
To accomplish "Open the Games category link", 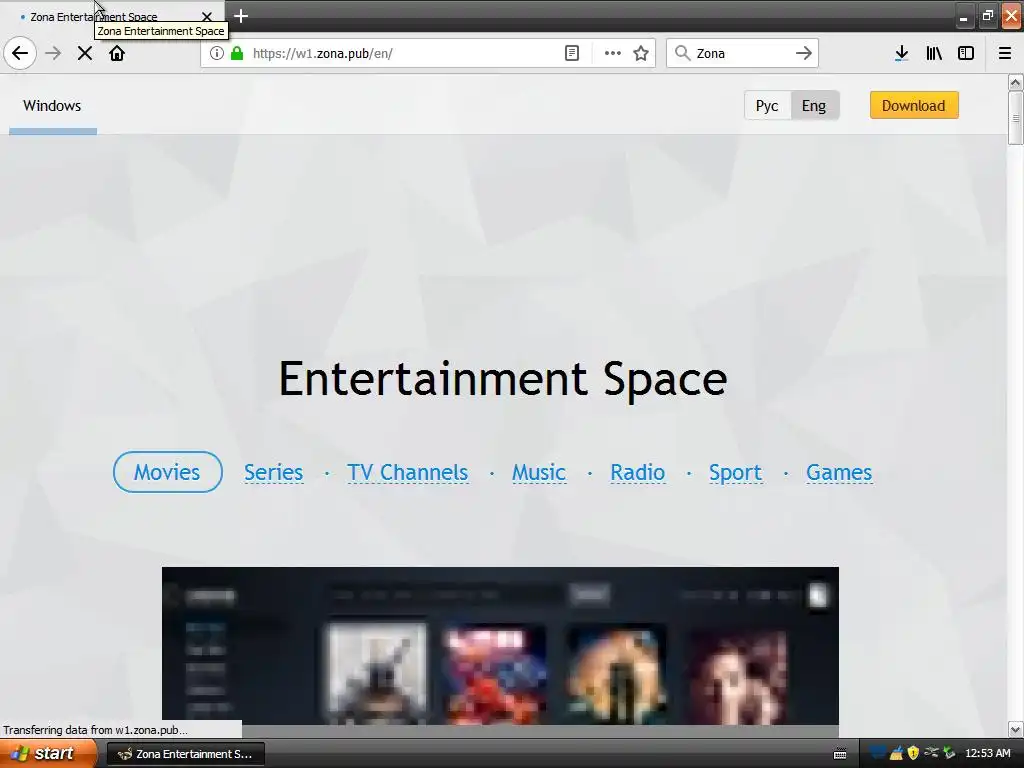I will pos(839,472).
